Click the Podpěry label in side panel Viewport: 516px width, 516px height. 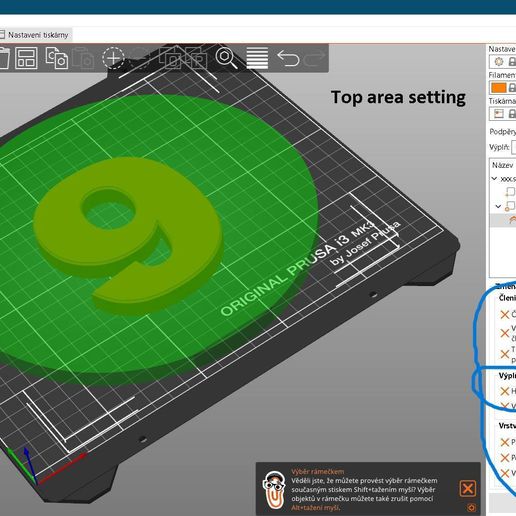pyautogui.click(x=502, y=132)
